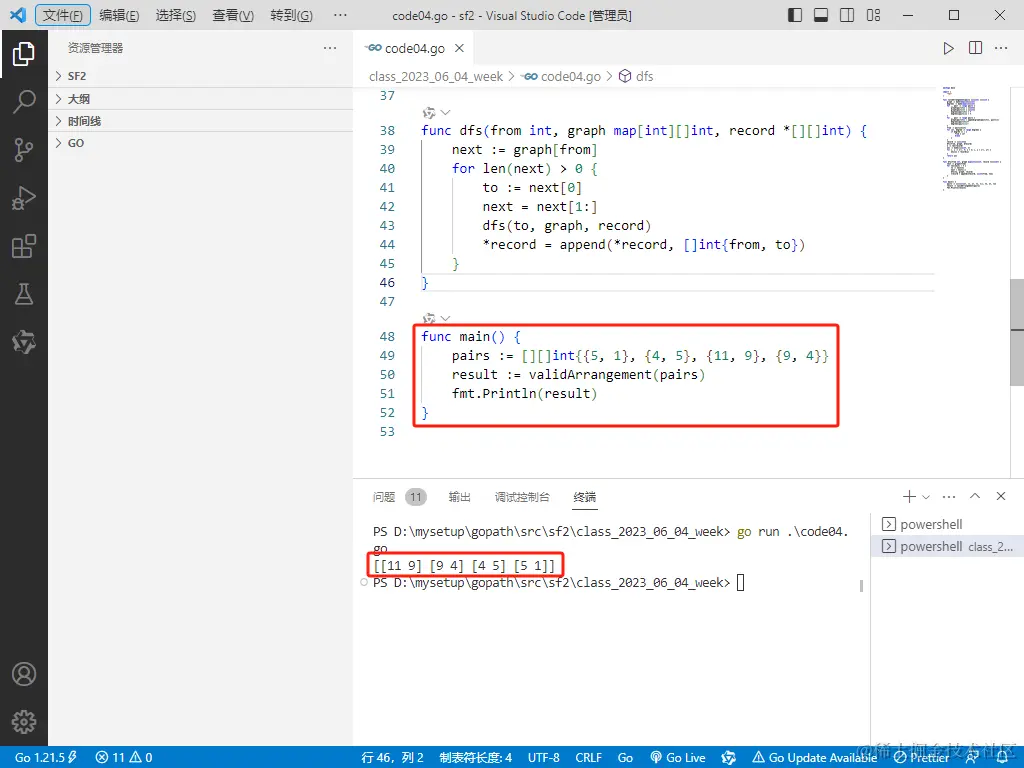The height and width of the screenshot is (768, 1024).
Task: Open the Run and Debug view
Action: coord(24,198)
